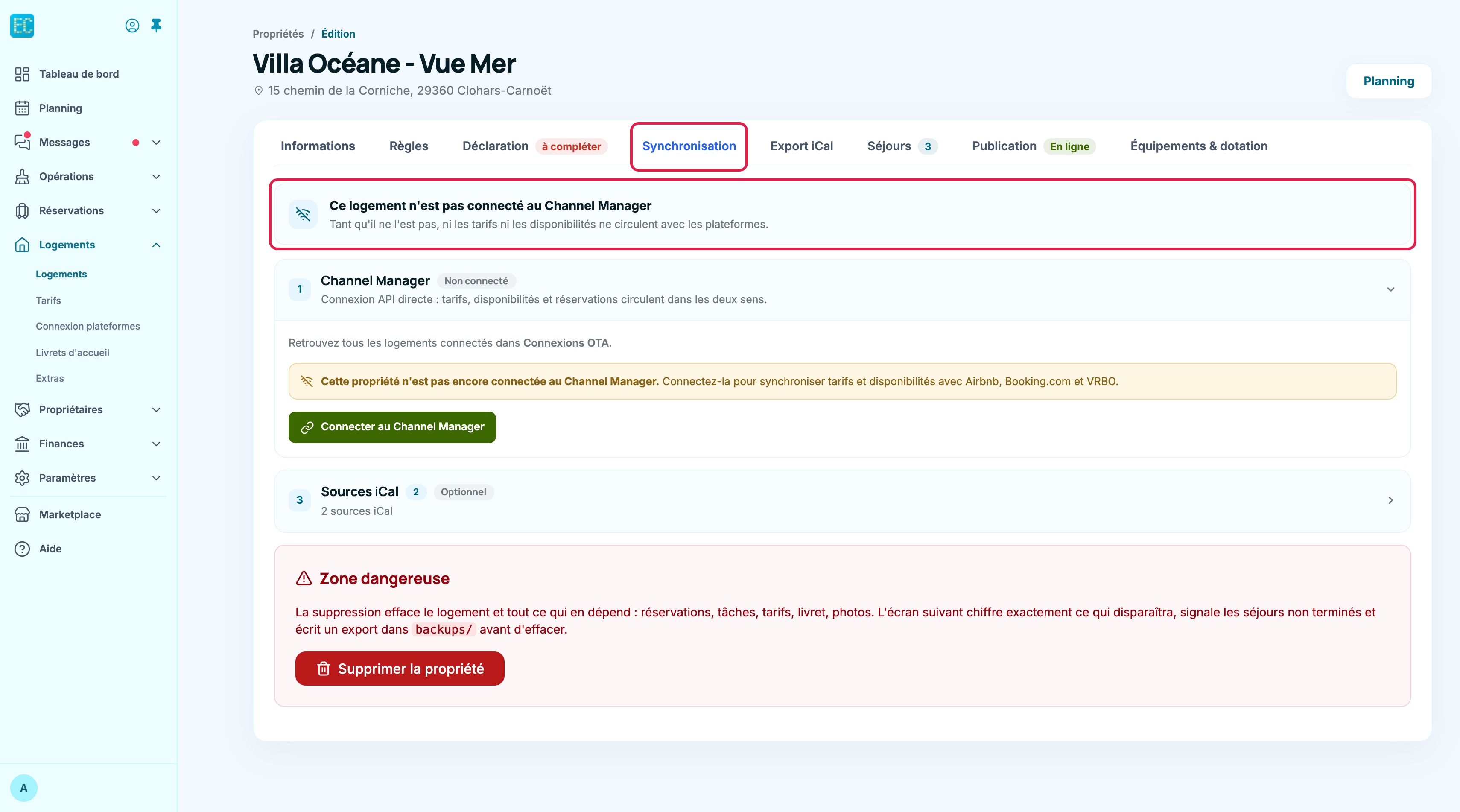Click the Logements house icon

(x=22, y=245)
